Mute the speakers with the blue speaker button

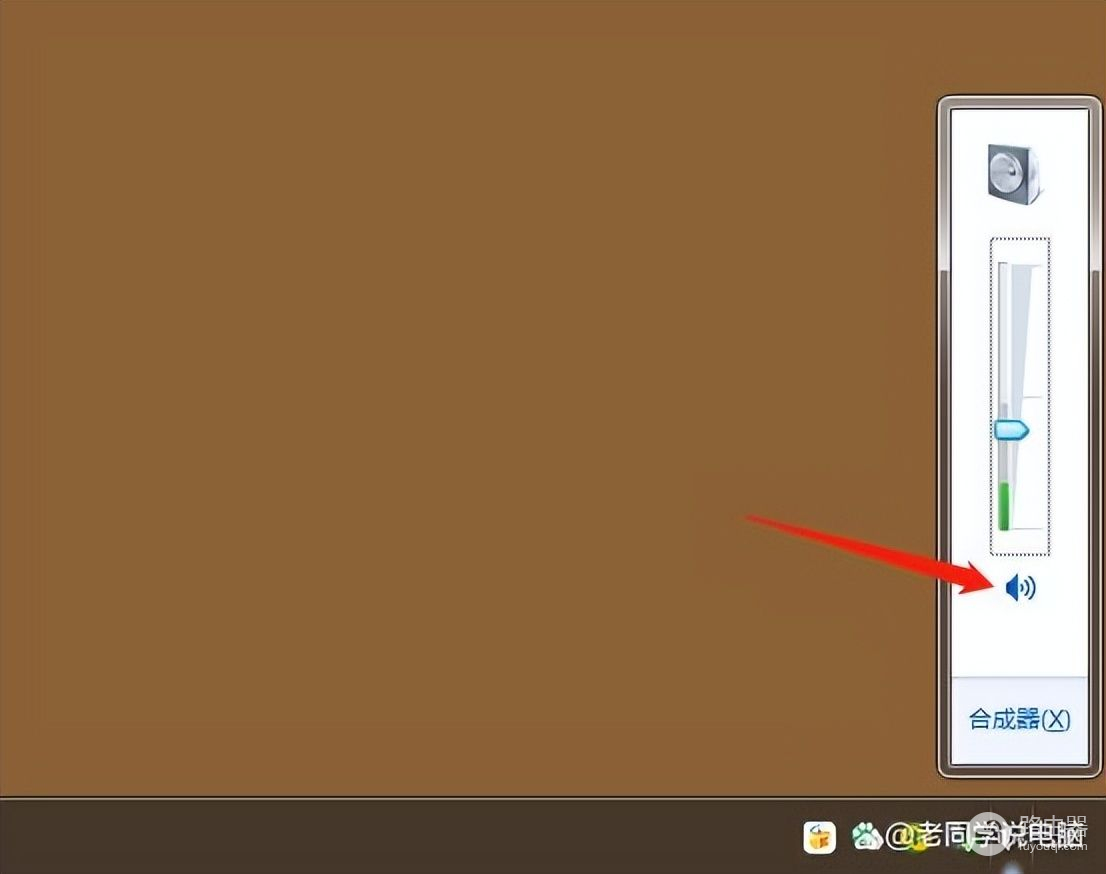[x=1020, y=587]
